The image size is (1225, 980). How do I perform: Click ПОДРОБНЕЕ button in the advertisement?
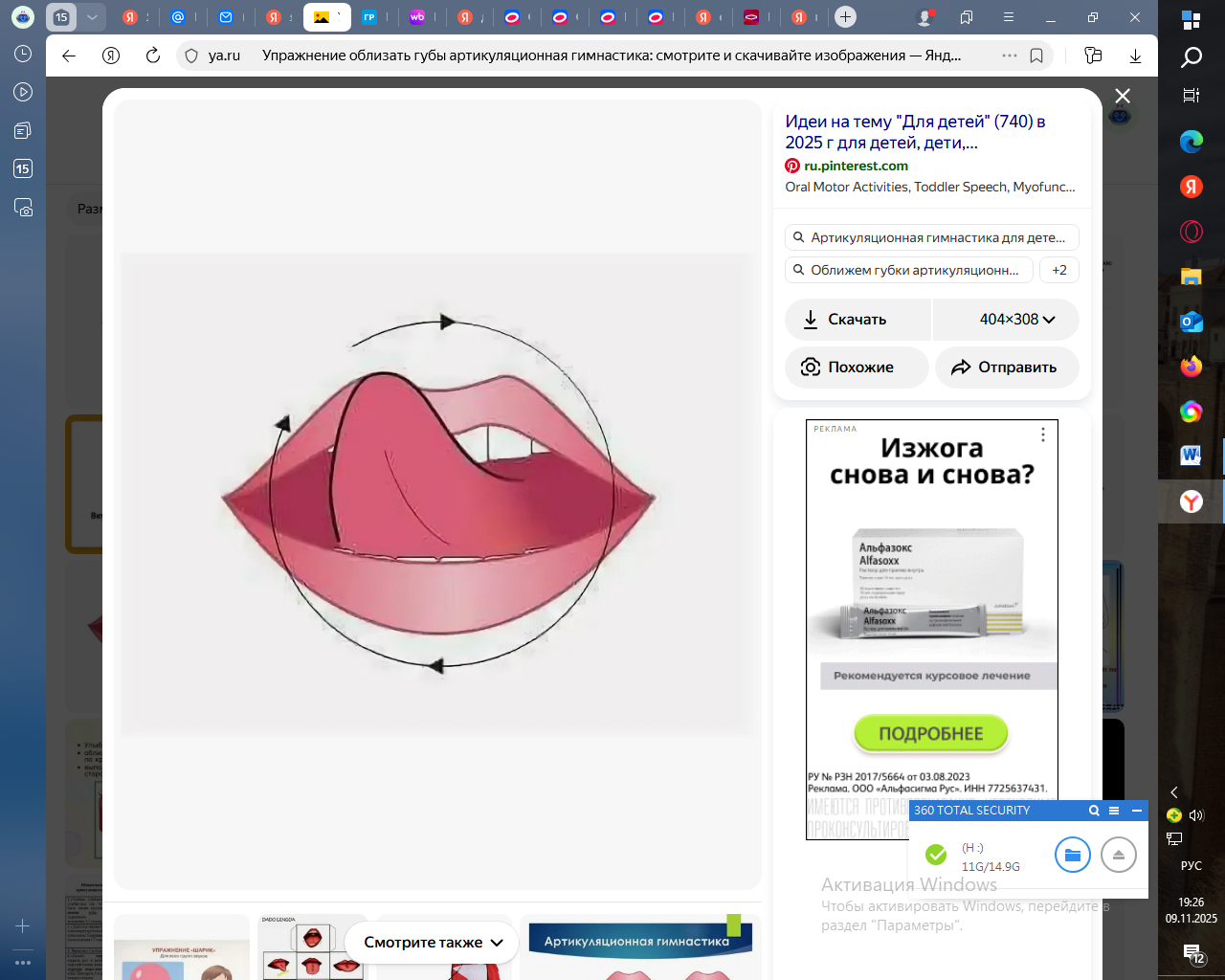930,733
